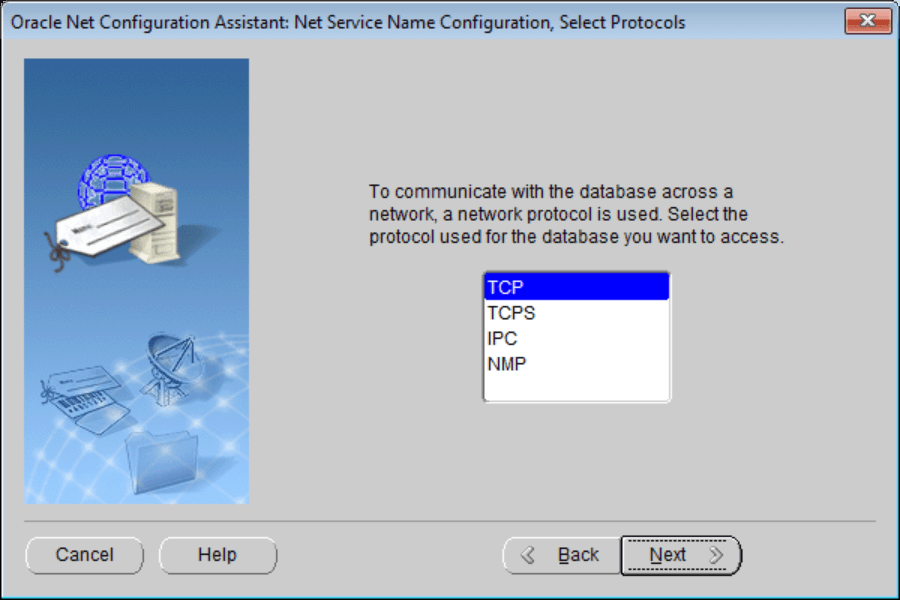Select TCP protocol in the list
The width and height of the screenshot is (900, 600).
576,287
